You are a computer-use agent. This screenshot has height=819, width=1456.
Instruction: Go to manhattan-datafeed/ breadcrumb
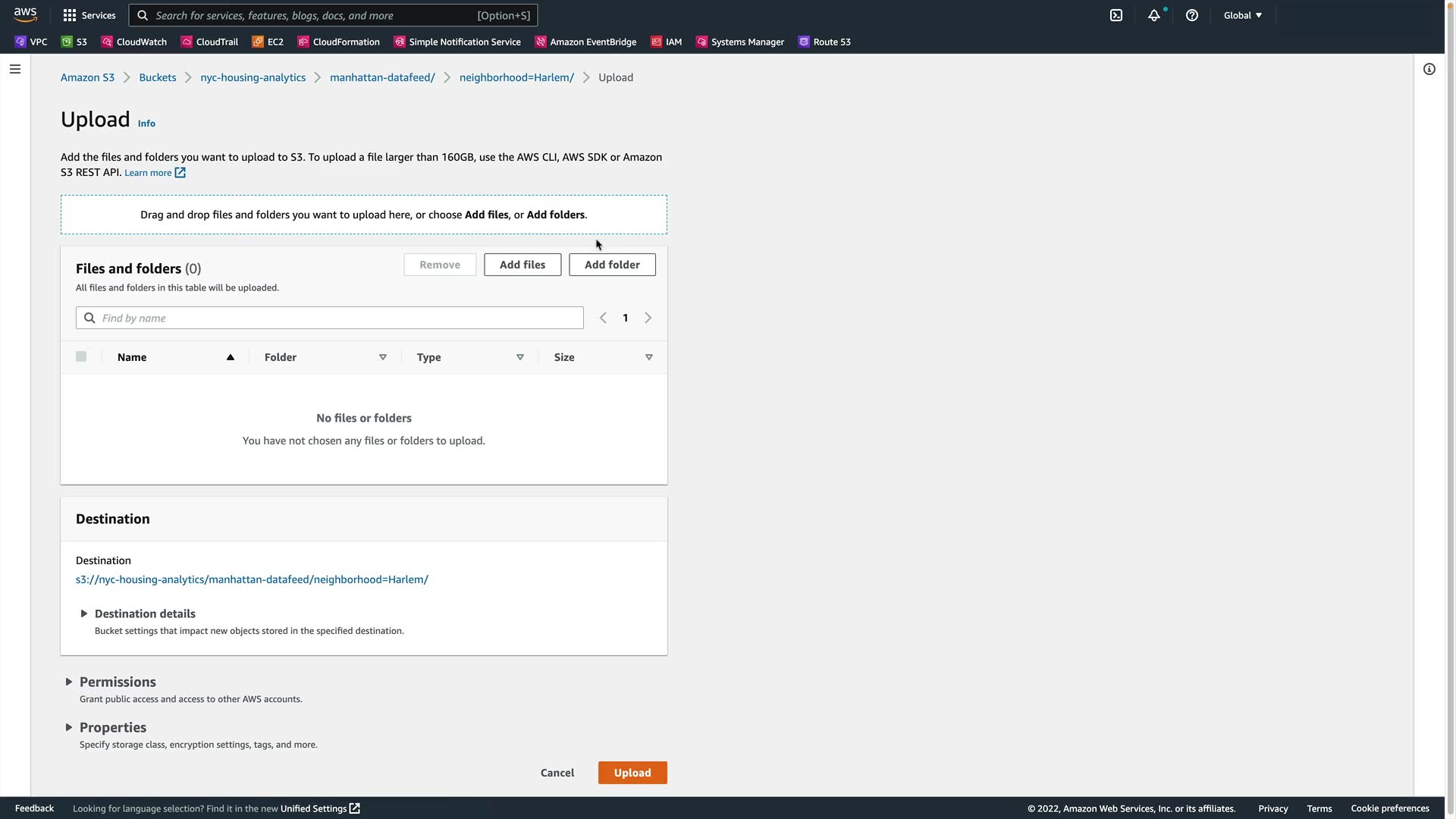pos(382,77)
